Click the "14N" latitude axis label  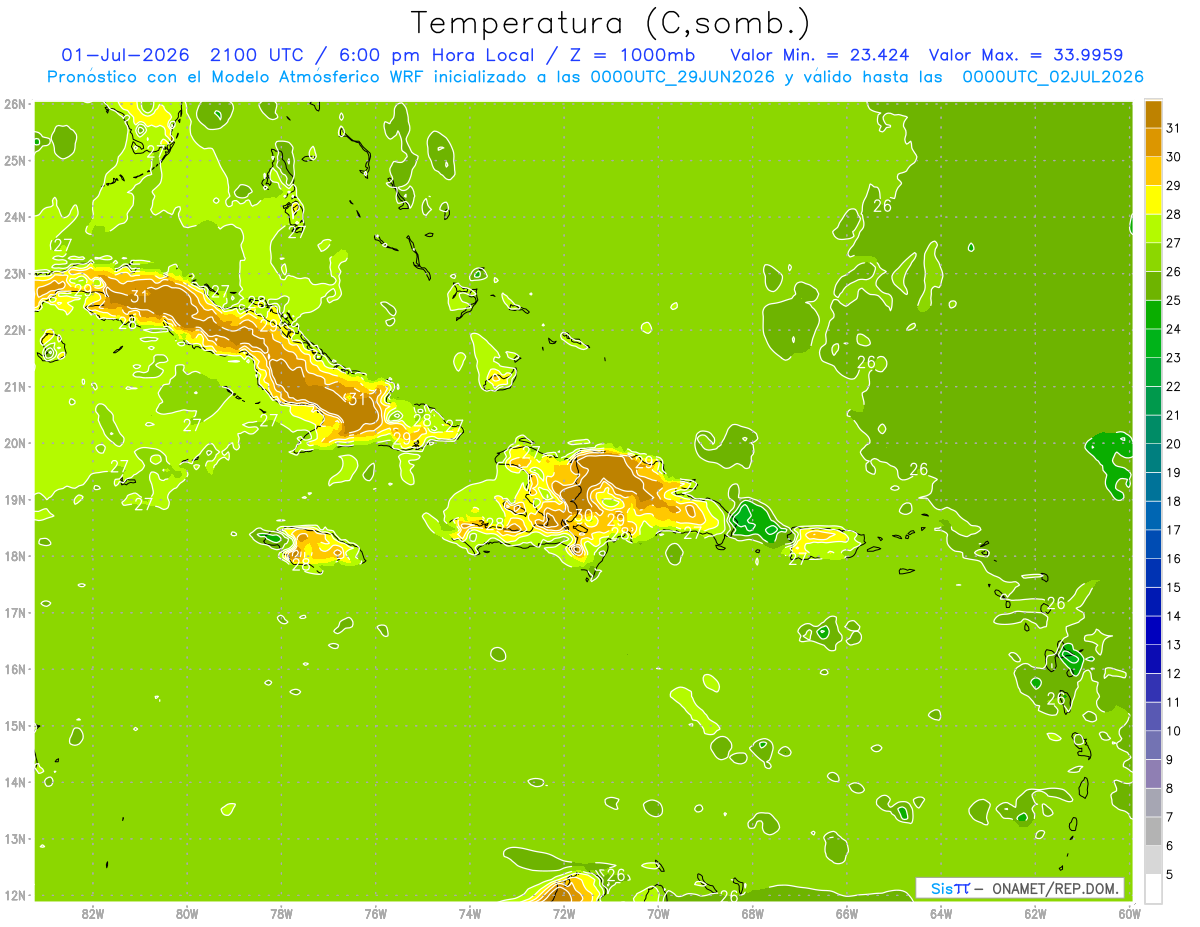pos(15,781)
